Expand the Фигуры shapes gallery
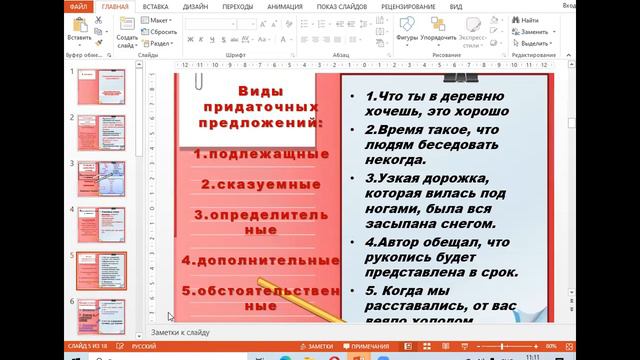The width and height of the screenshot is (640, 360). (407, 32)
